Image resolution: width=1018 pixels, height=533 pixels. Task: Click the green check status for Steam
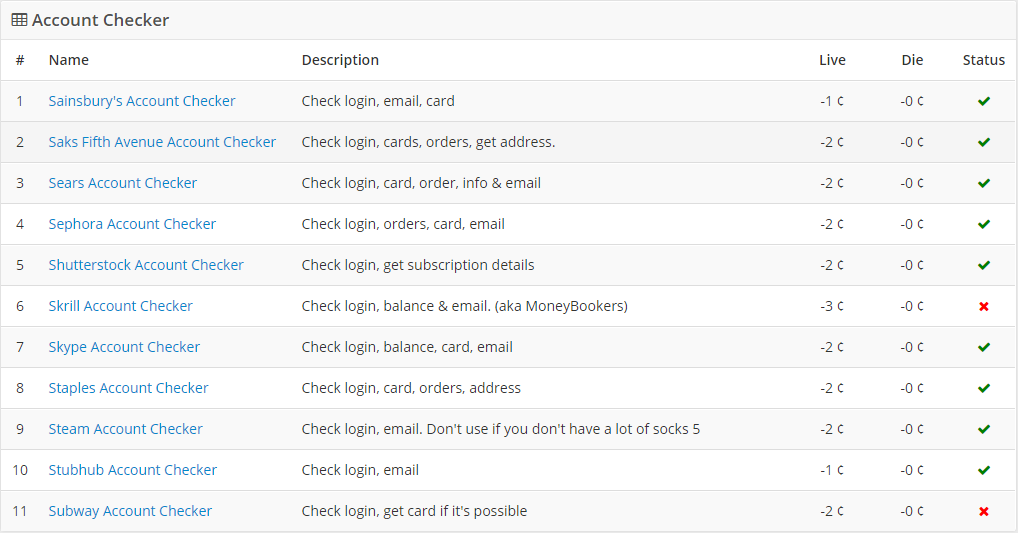[984, 429]
